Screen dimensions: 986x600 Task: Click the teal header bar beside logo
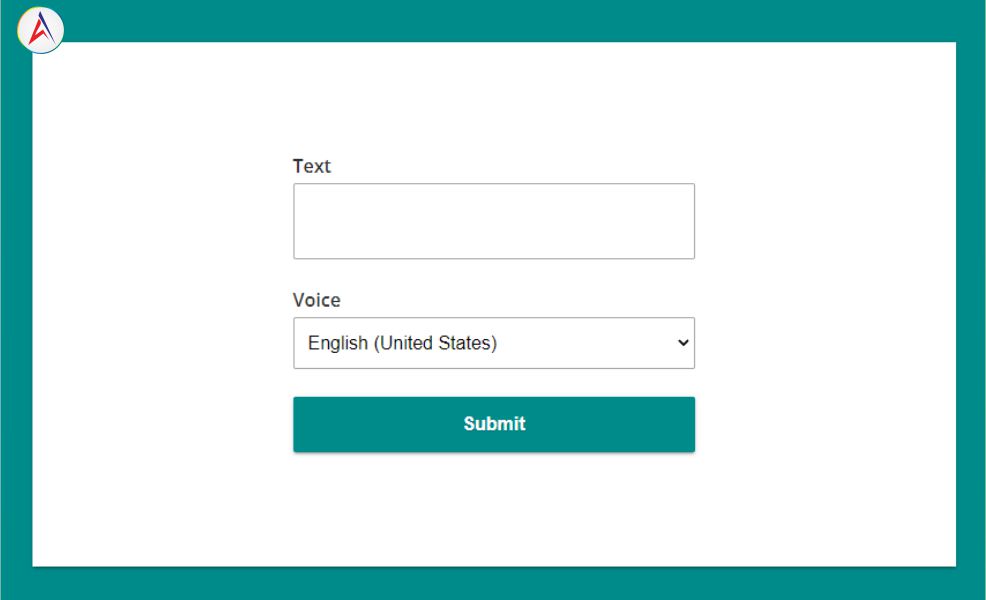tap(500, 20)
